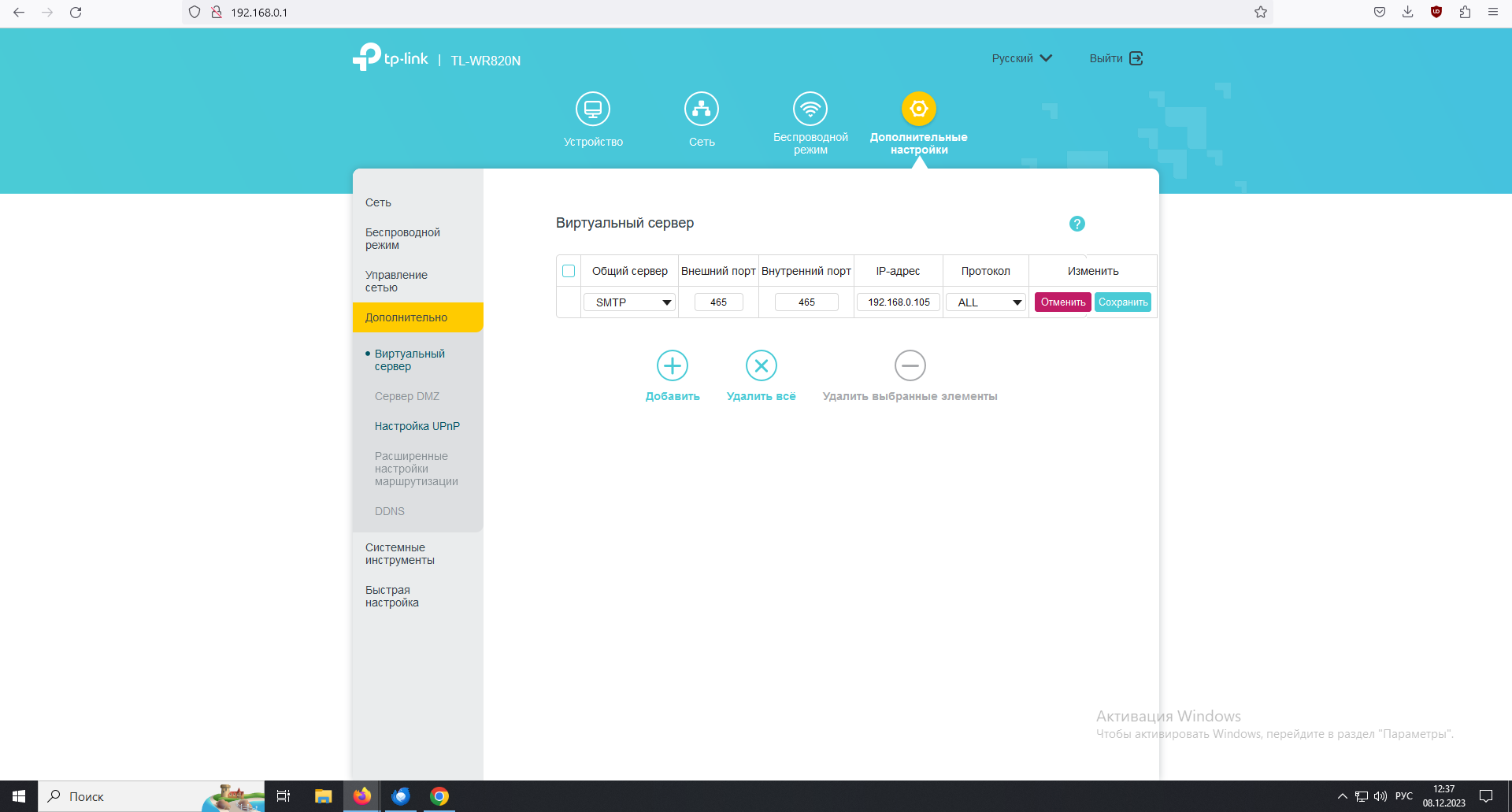Image resolution: width=1512 pixels, height=812 pixels.
Task: Select Виртуальный сервер submenu item
Action: [409, 360]
